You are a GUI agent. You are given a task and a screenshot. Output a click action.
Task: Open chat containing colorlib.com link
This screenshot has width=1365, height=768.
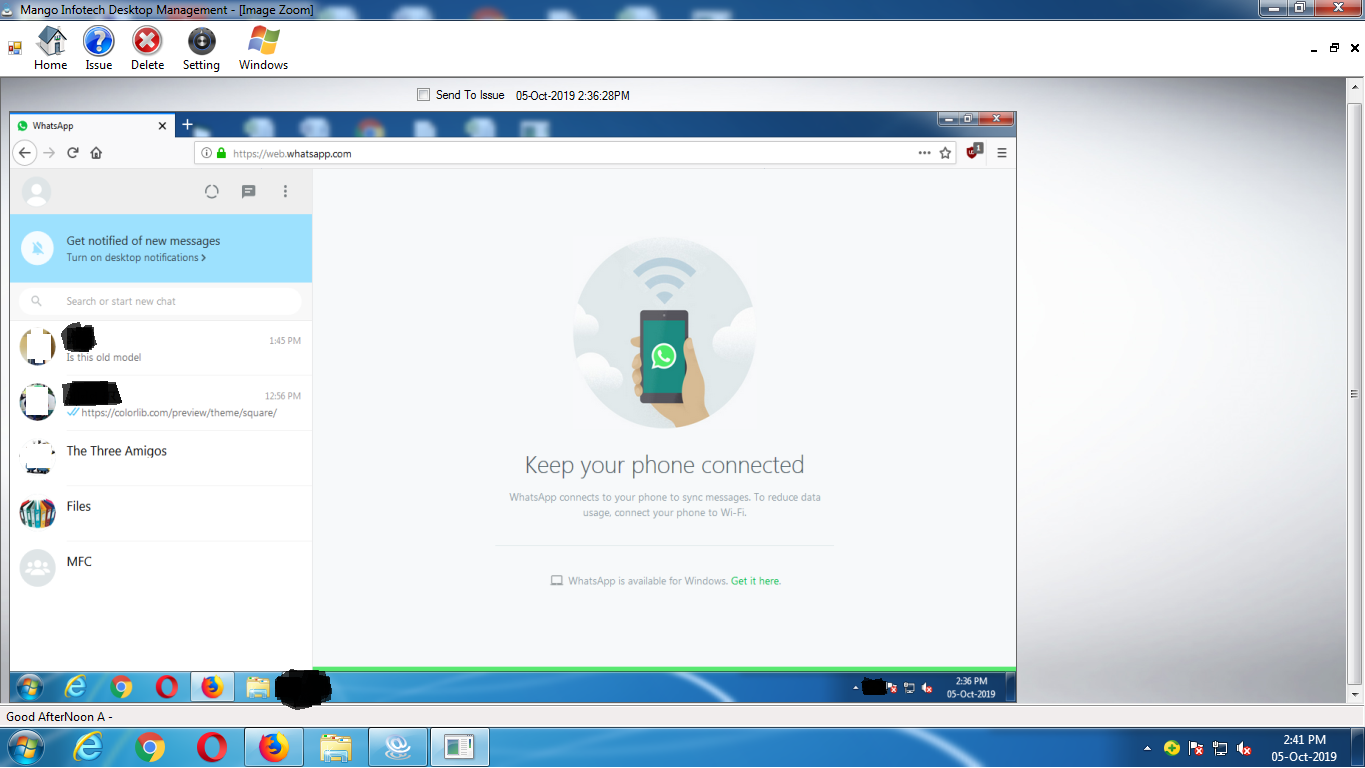point(161,403)
